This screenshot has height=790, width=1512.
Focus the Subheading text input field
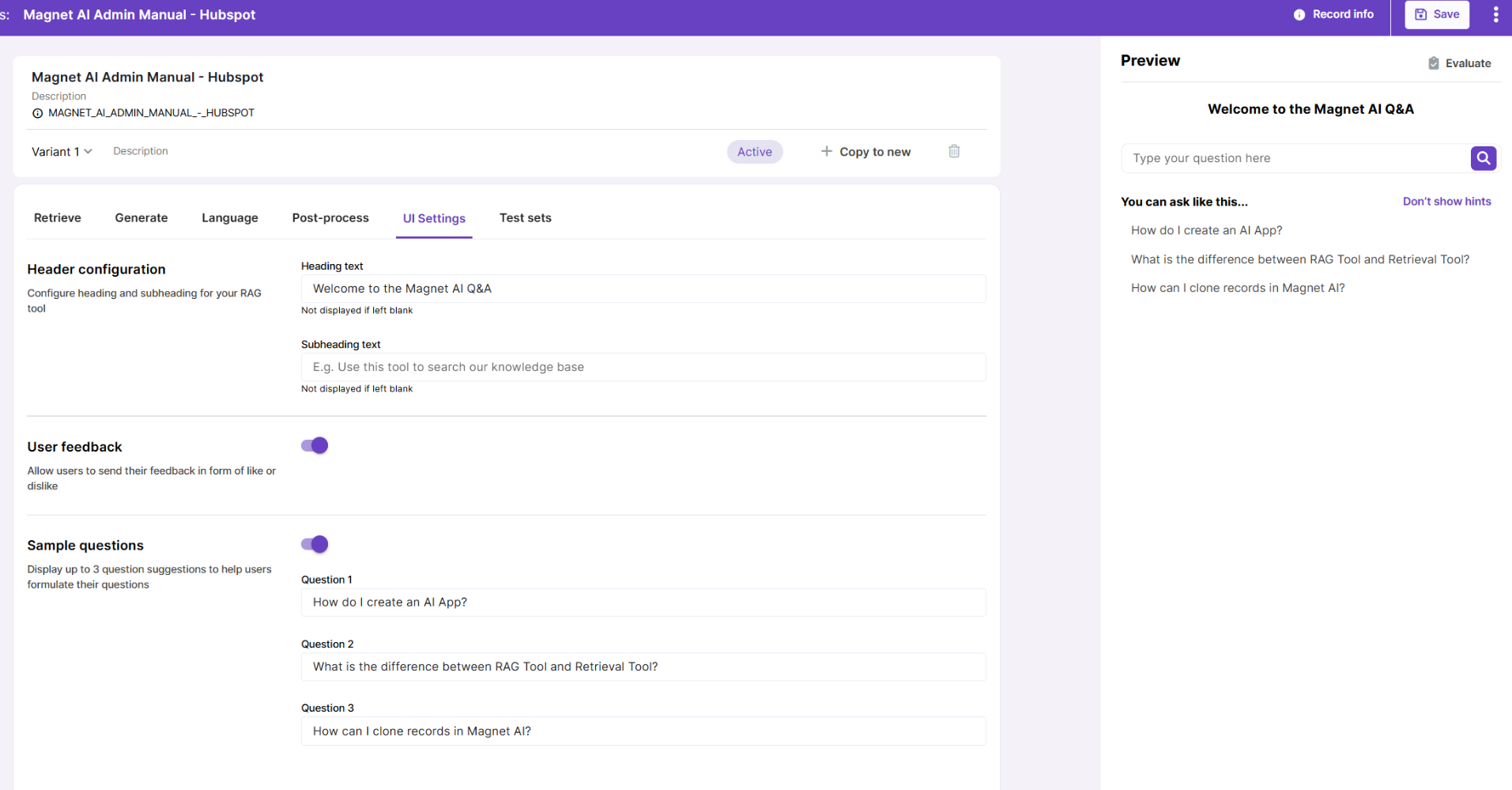tap(643, 367)
